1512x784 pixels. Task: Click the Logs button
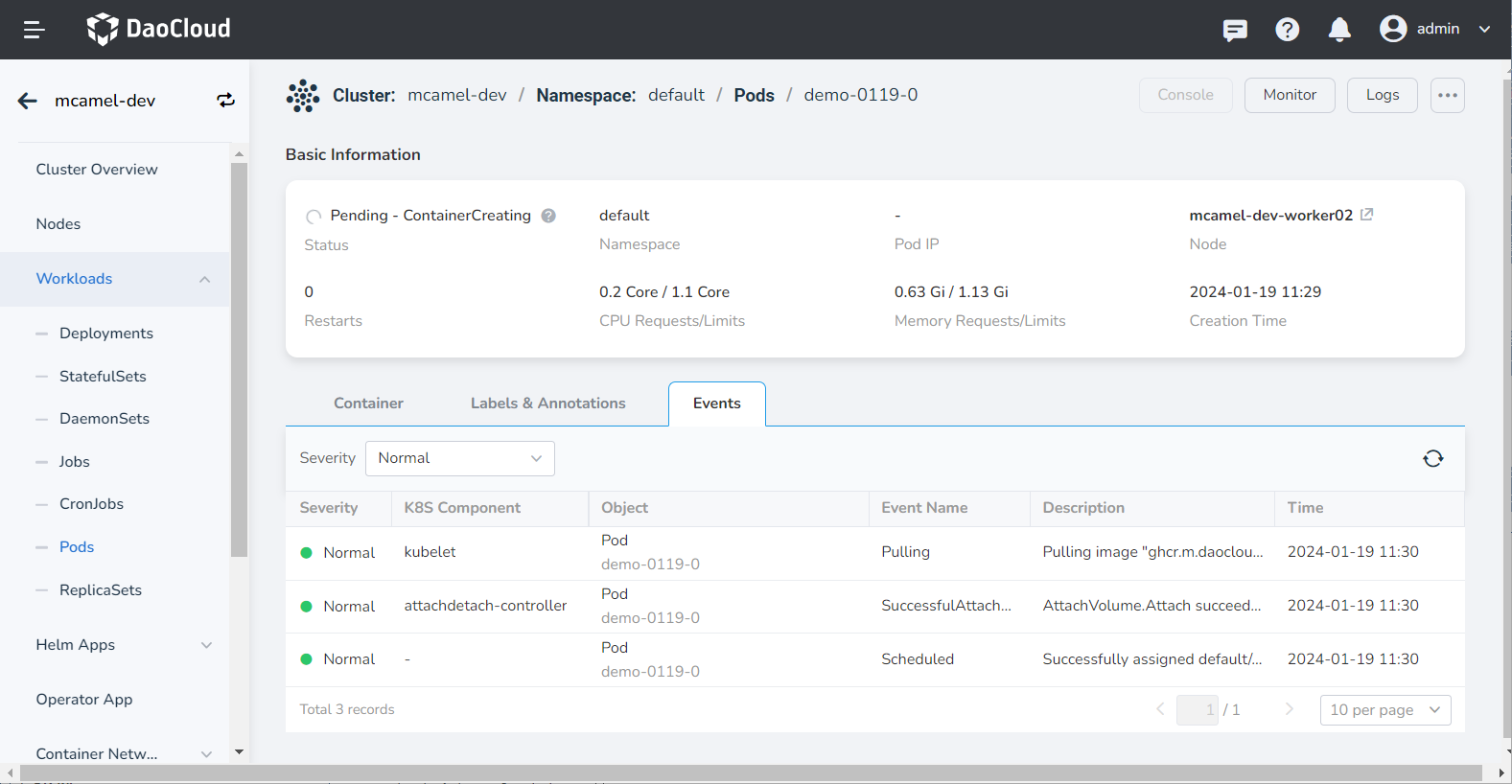(x=1382, y=95)
